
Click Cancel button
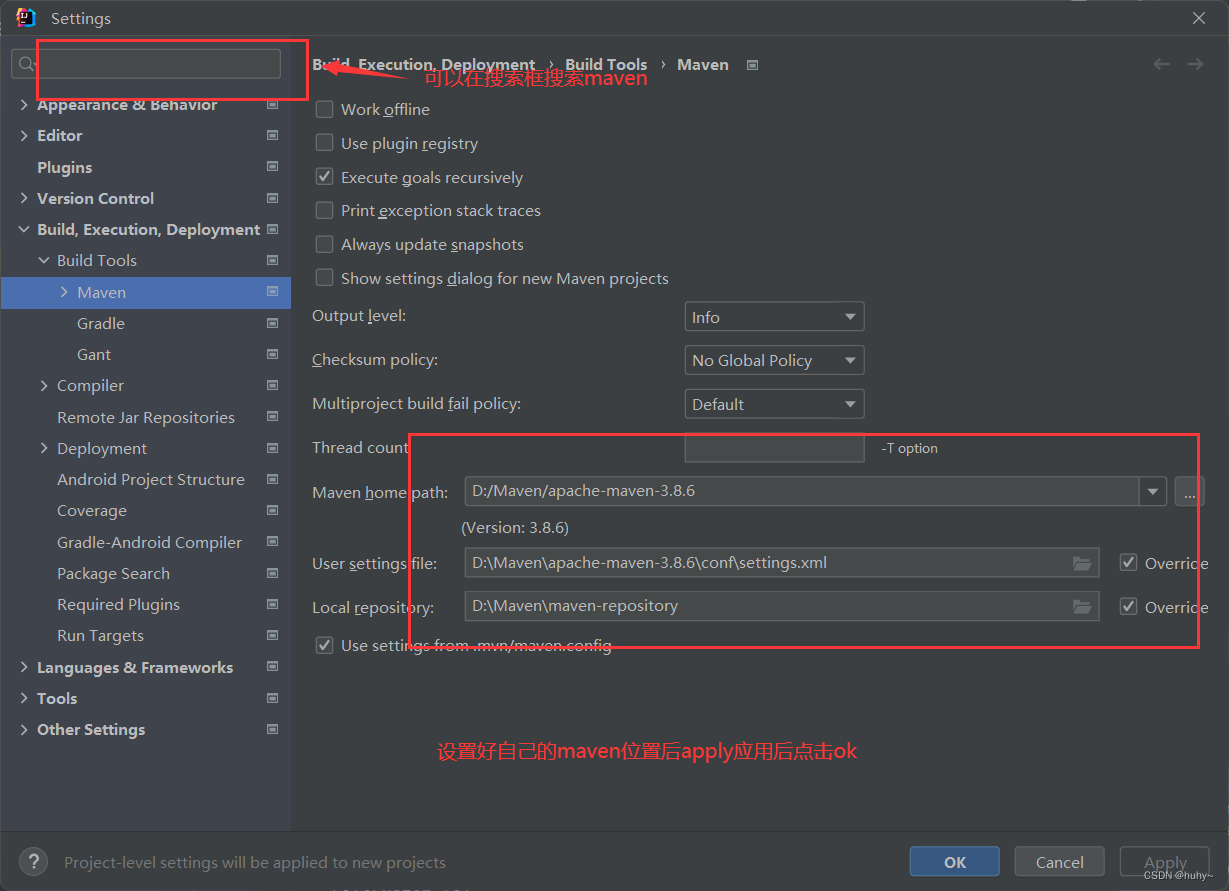[1059, 862]
